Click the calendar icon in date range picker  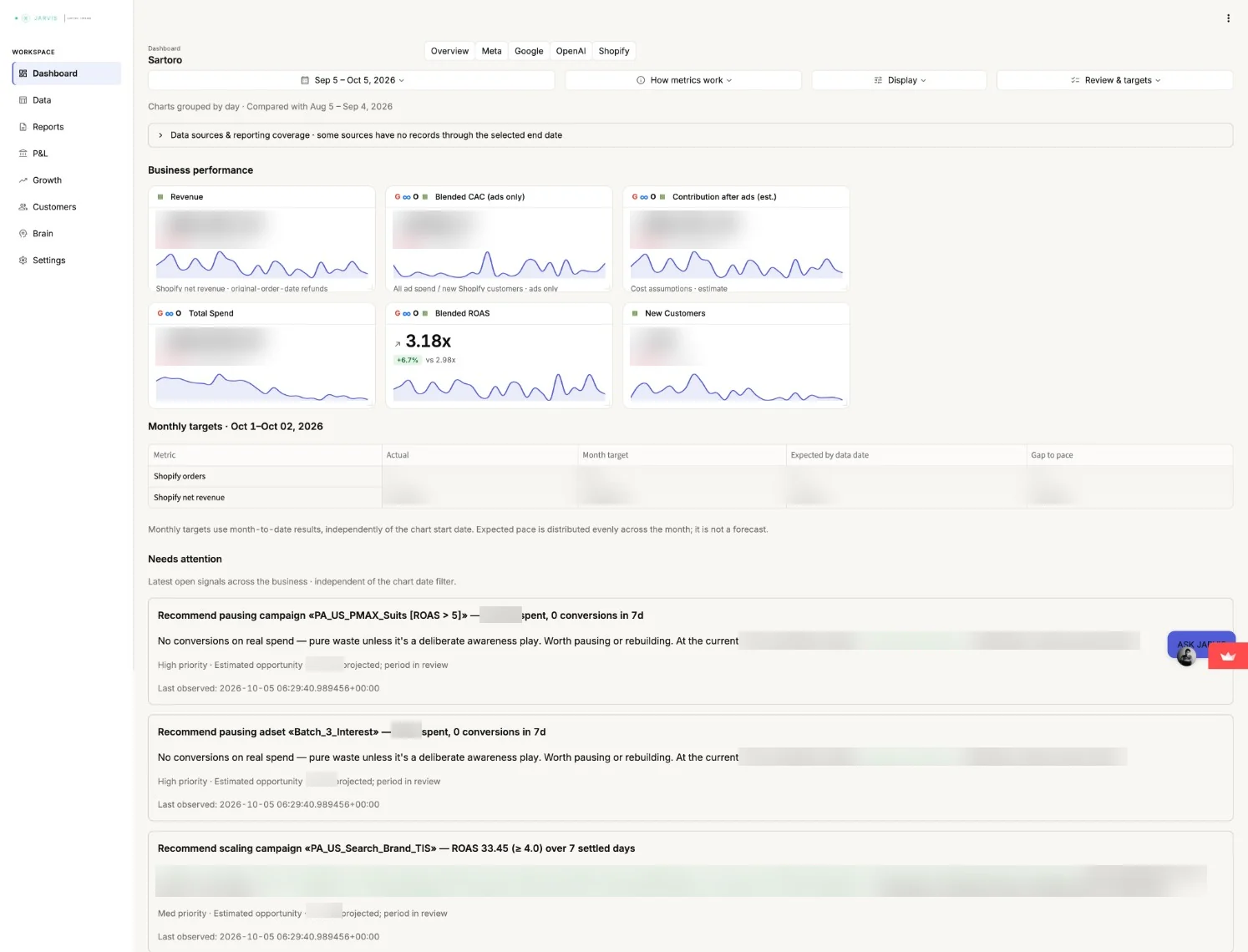point(305,80)
